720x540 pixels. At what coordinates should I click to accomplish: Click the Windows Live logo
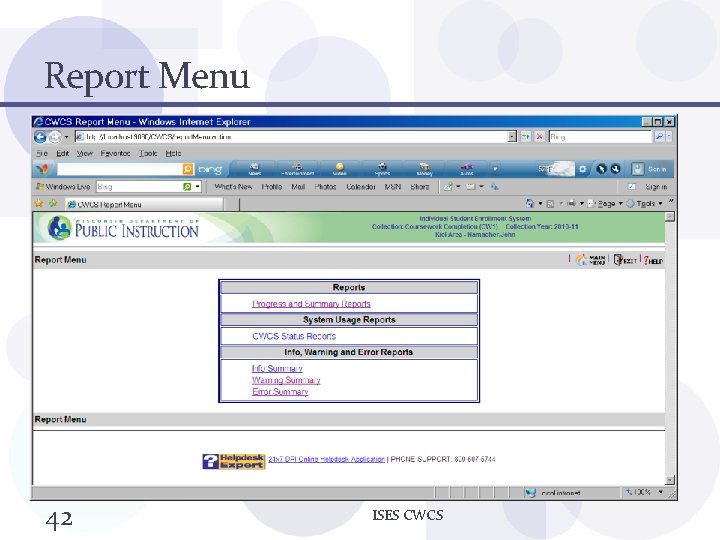[63, 186]
